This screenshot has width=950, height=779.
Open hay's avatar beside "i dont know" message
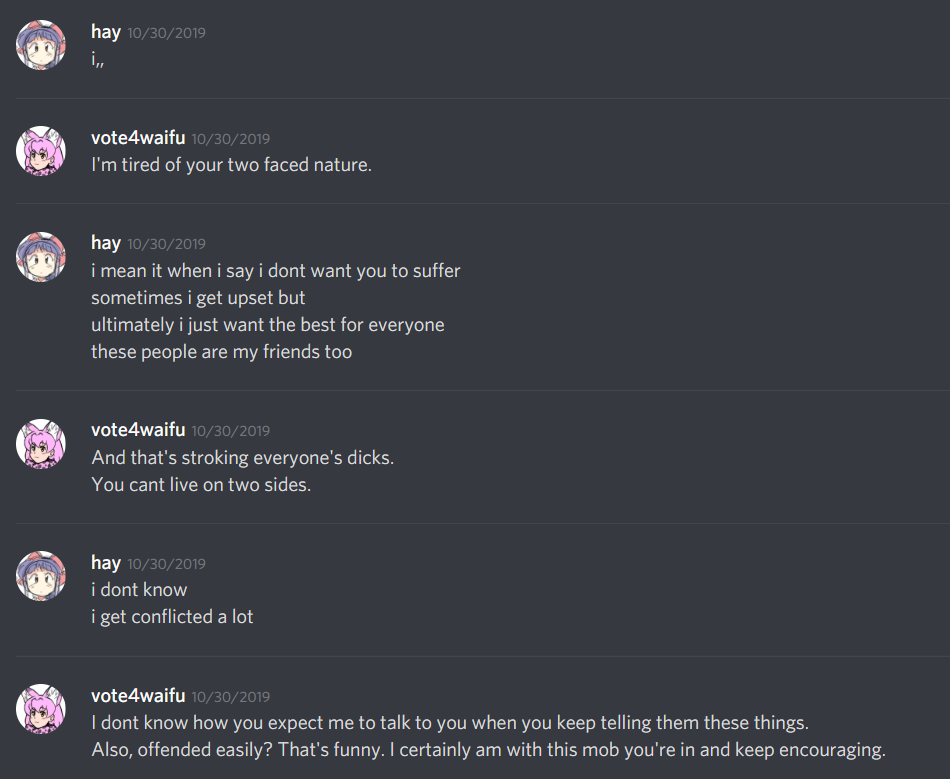click(x=41, y=576)
